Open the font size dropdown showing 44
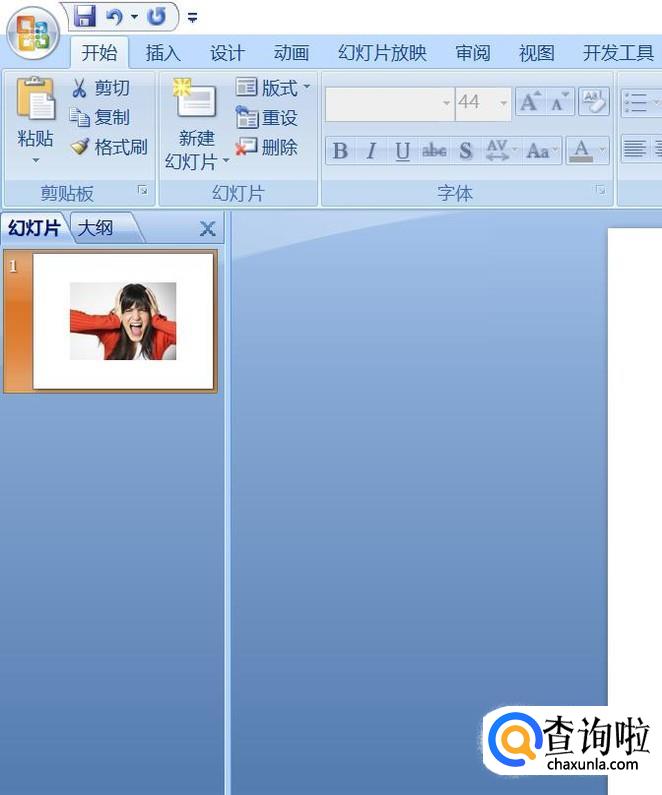 point(503,103)
